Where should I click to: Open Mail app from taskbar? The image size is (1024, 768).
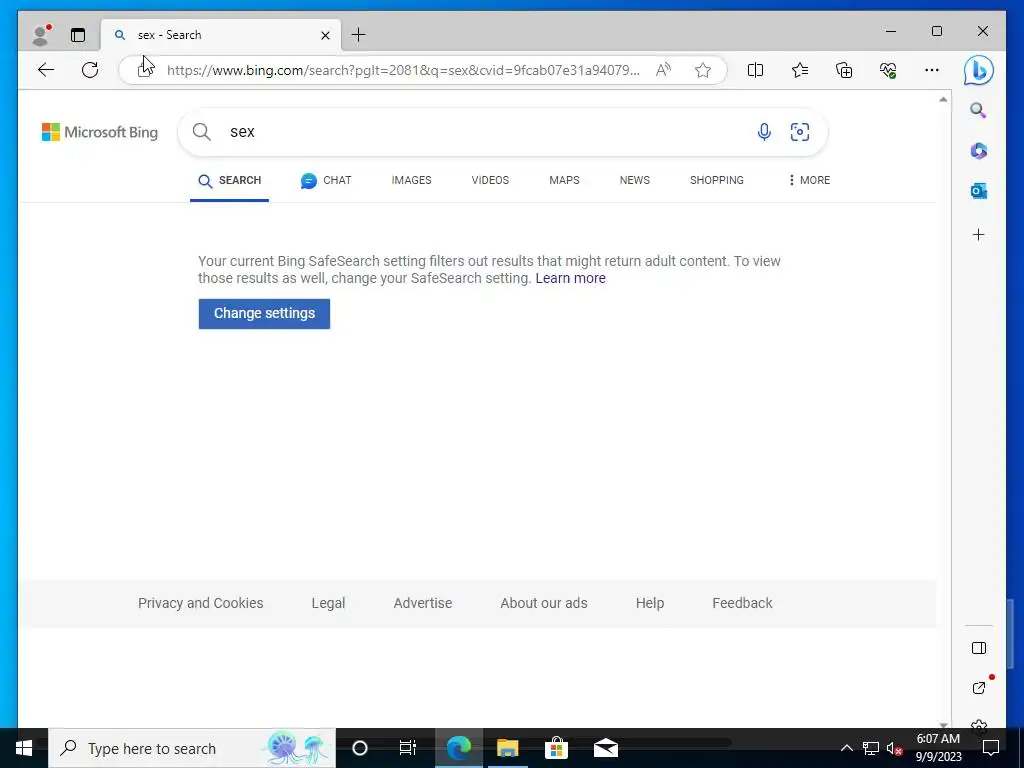(x=605, y=748)
